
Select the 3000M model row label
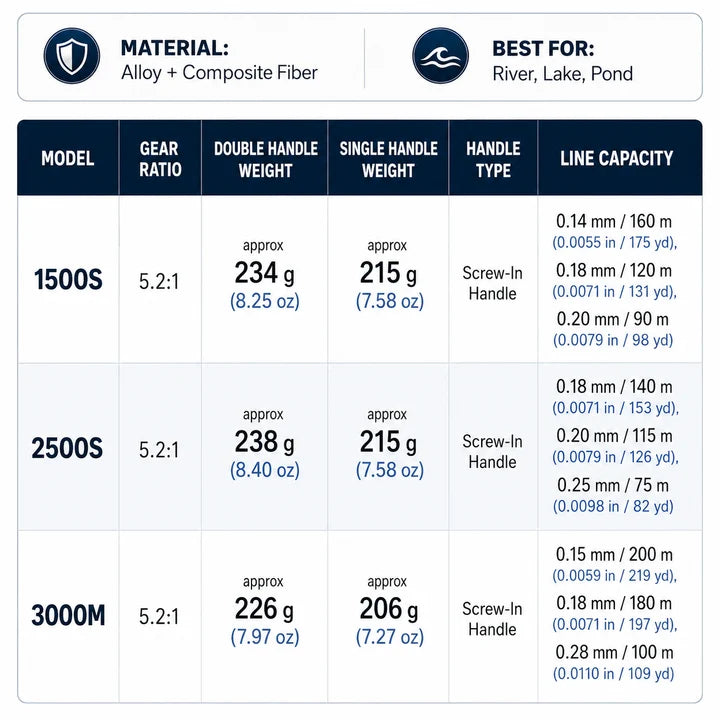coord(68,615)
